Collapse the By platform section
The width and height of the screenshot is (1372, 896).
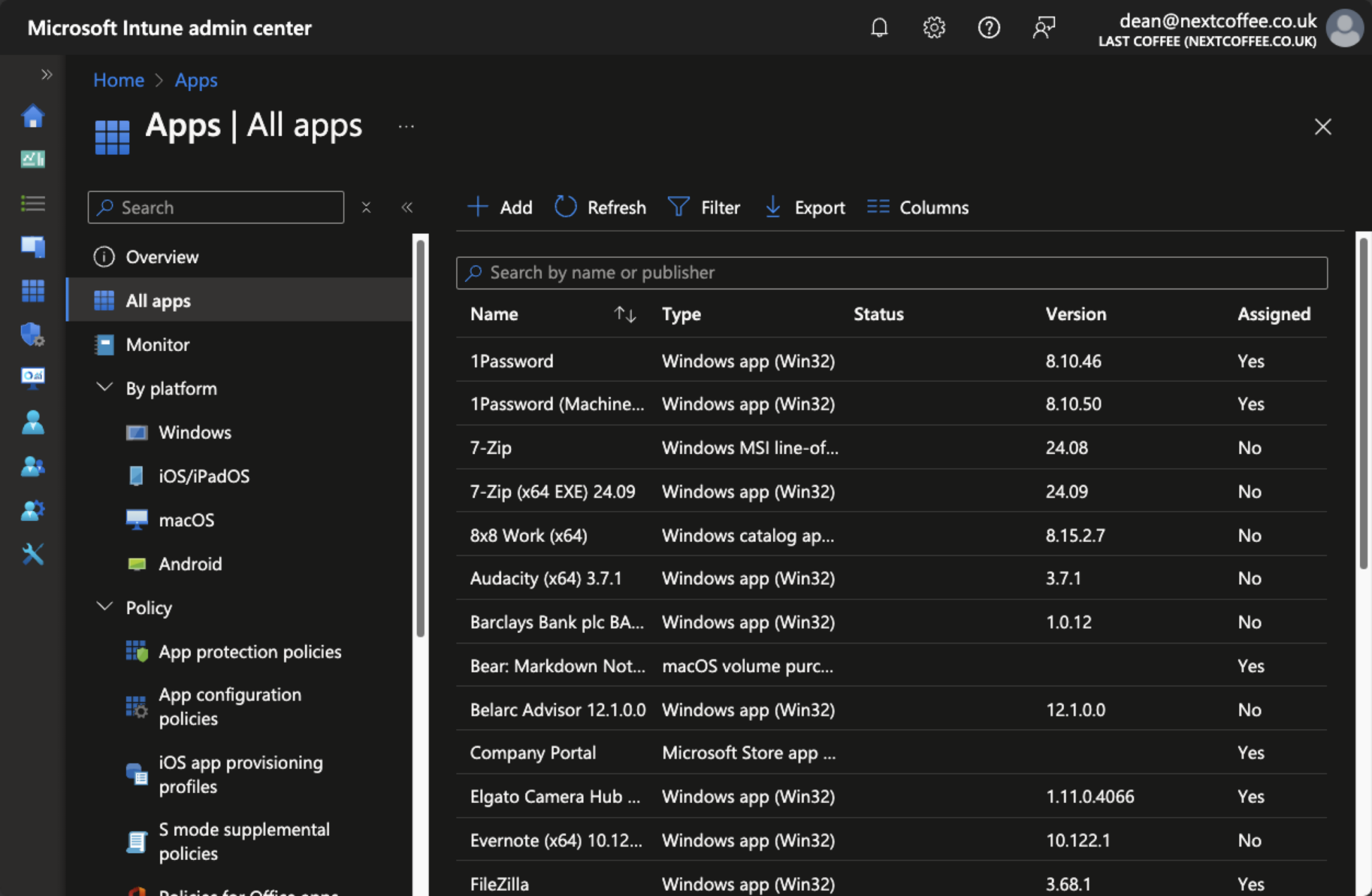click(x=105, y=388)
